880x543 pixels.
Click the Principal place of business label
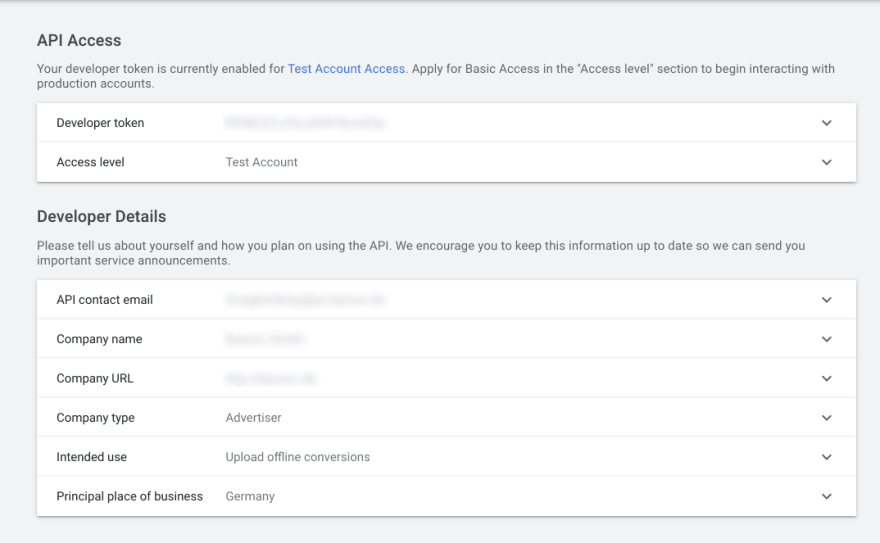point(130,496)
